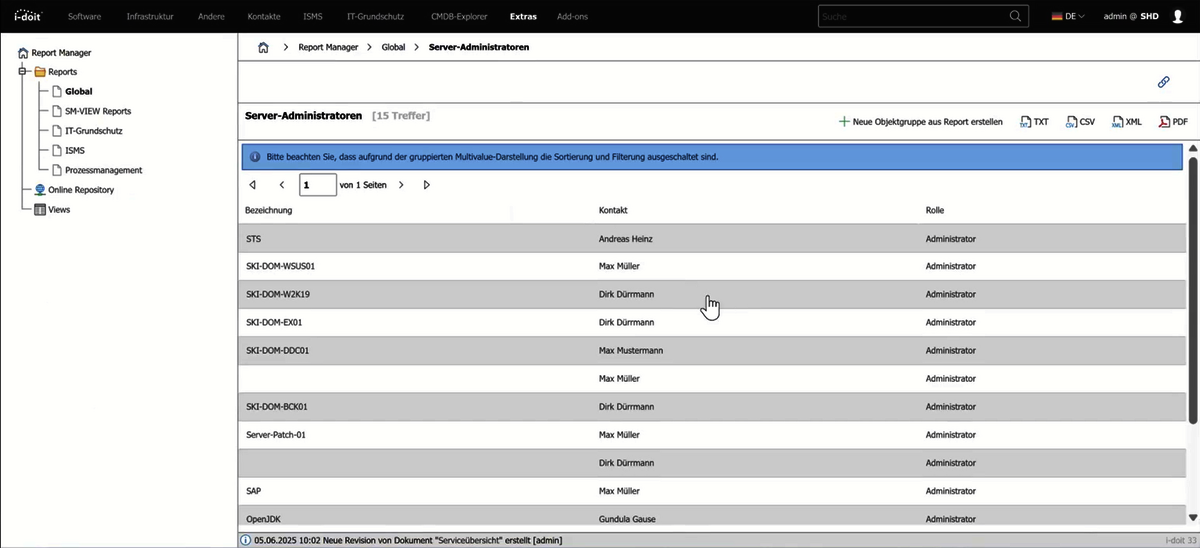Image resolution: width=1200 pixels, height=548 pixels.
Task: Open the Add-ons menu
Action: pos(573,16)
